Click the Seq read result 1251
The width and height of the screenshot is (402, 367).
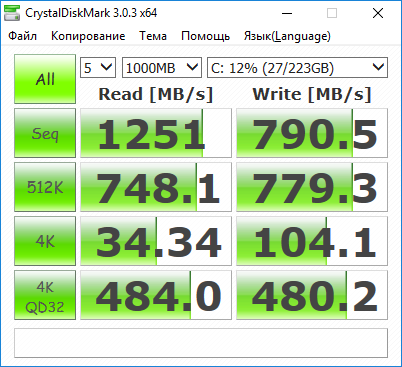tap(156, 133)
